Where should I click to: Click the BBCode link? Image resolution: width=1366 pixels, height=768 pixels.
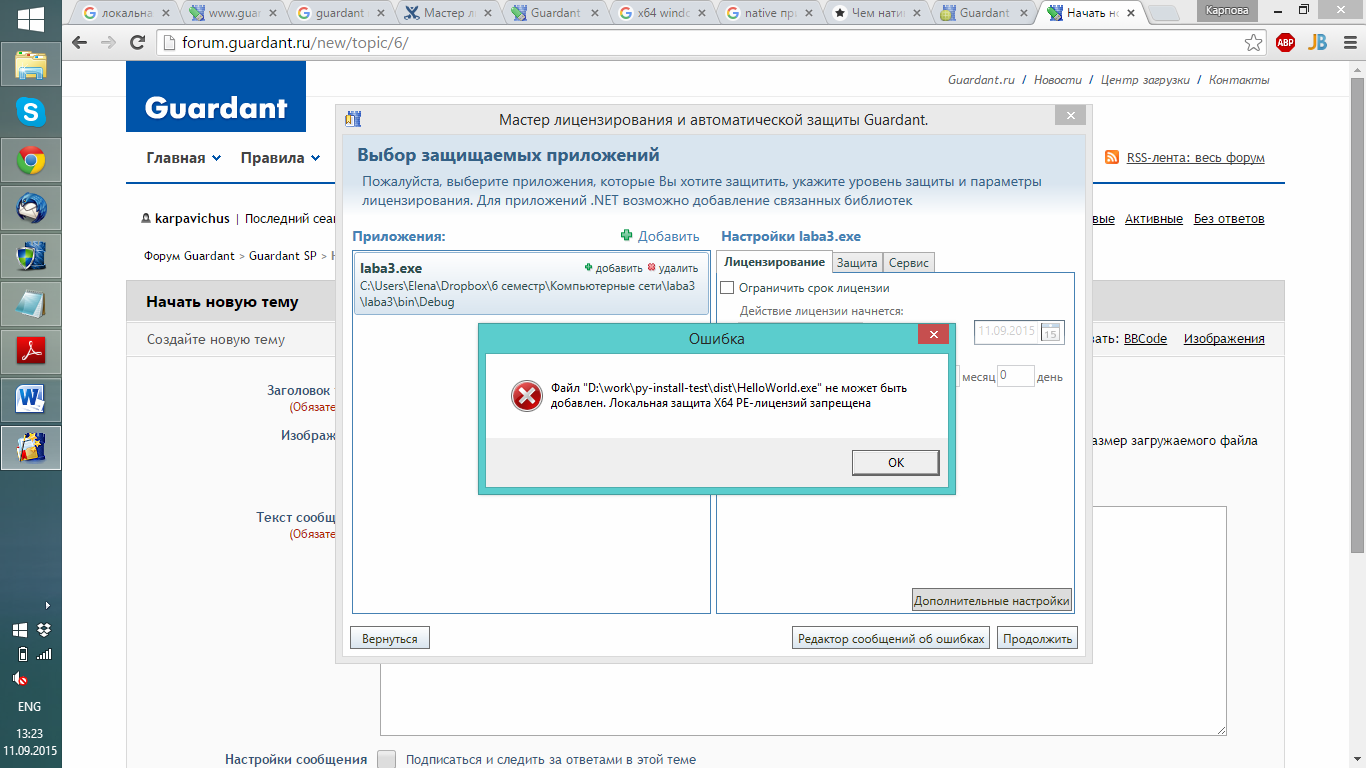coord(1145,339)
